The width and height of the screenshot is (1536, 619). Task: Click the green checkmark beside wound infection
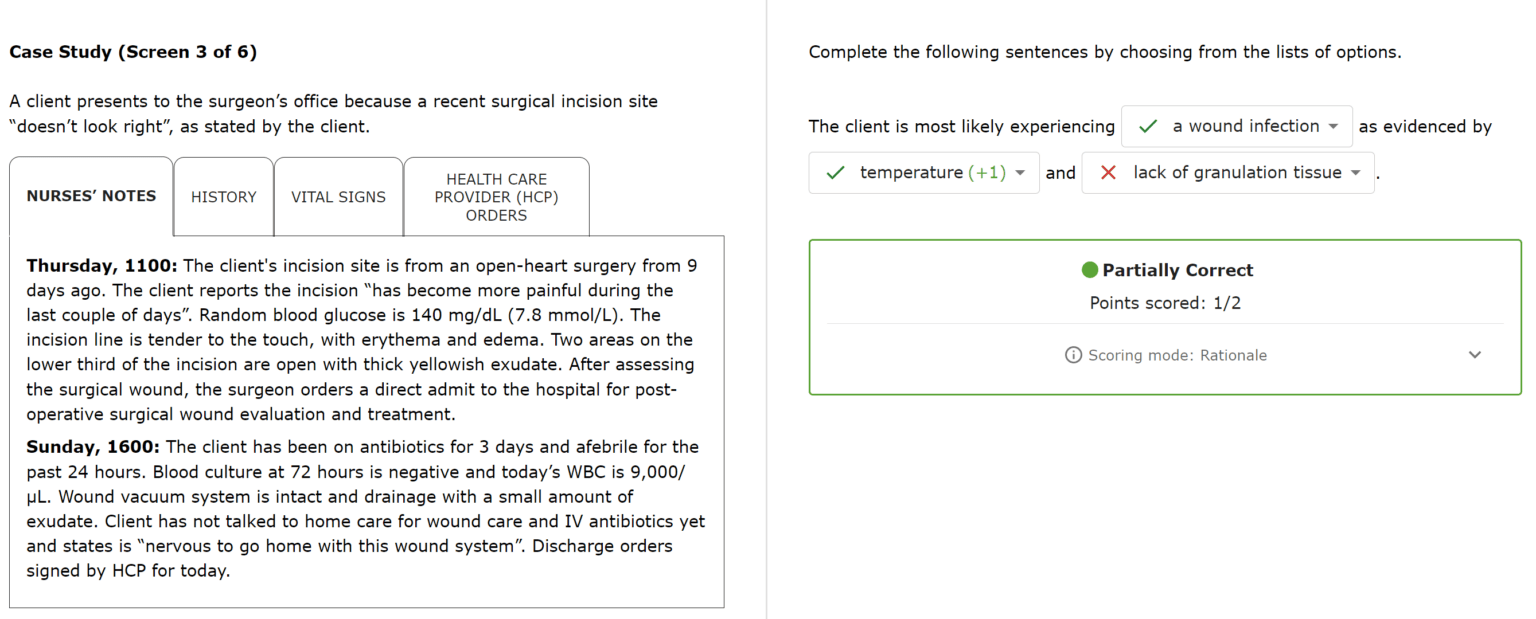pos(1146,126)
